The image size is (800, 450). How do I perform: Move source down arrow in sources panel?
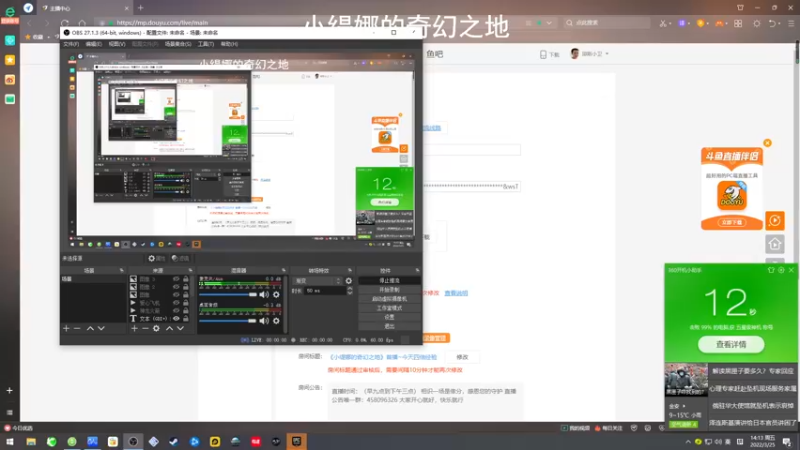(180, 329)
